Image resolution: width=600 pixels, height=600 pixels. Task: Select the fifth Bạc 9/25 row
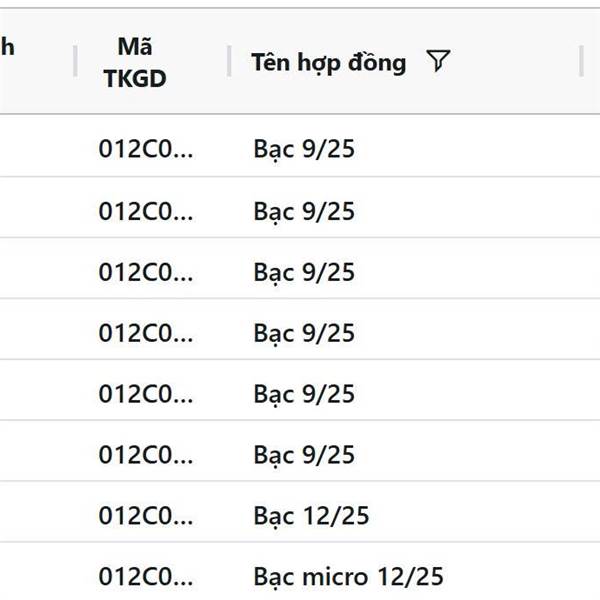[x=300, y=390]
